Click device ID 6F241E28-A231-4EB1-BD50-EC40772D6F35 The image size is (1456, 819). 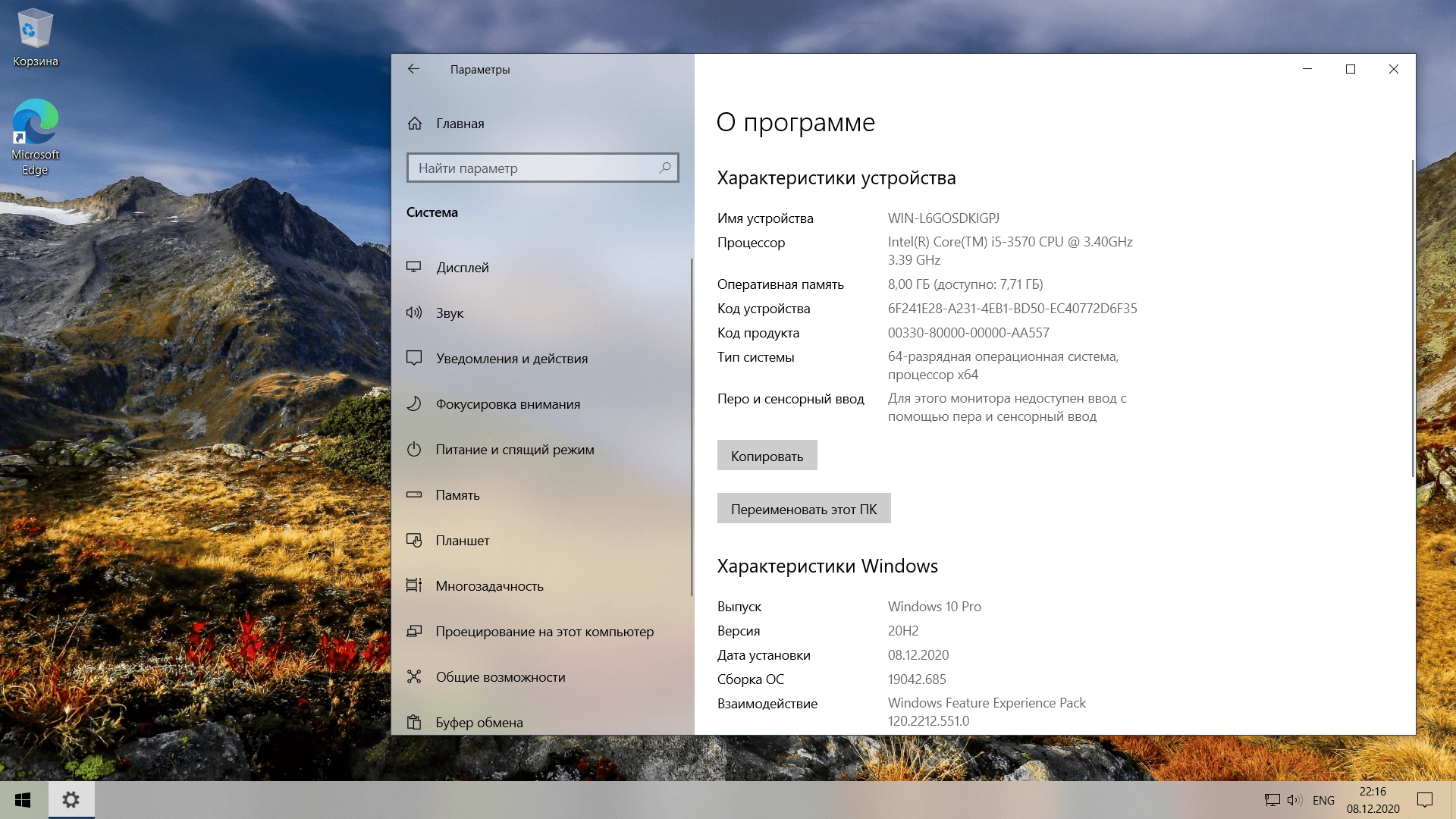pyautogui.click(x=1012, y=309)
